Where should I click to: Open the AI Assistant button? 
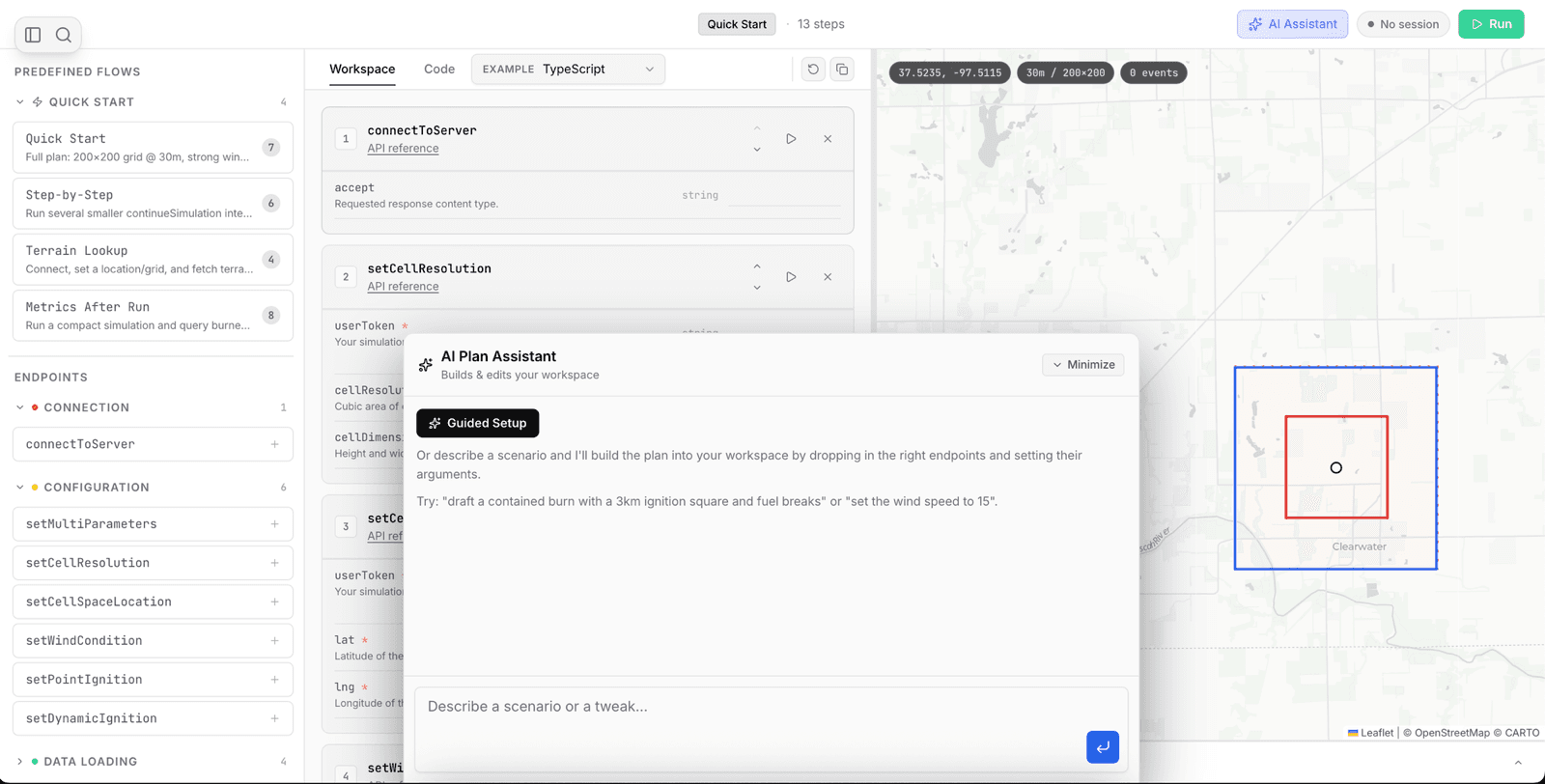click(x=1292, y=24)
